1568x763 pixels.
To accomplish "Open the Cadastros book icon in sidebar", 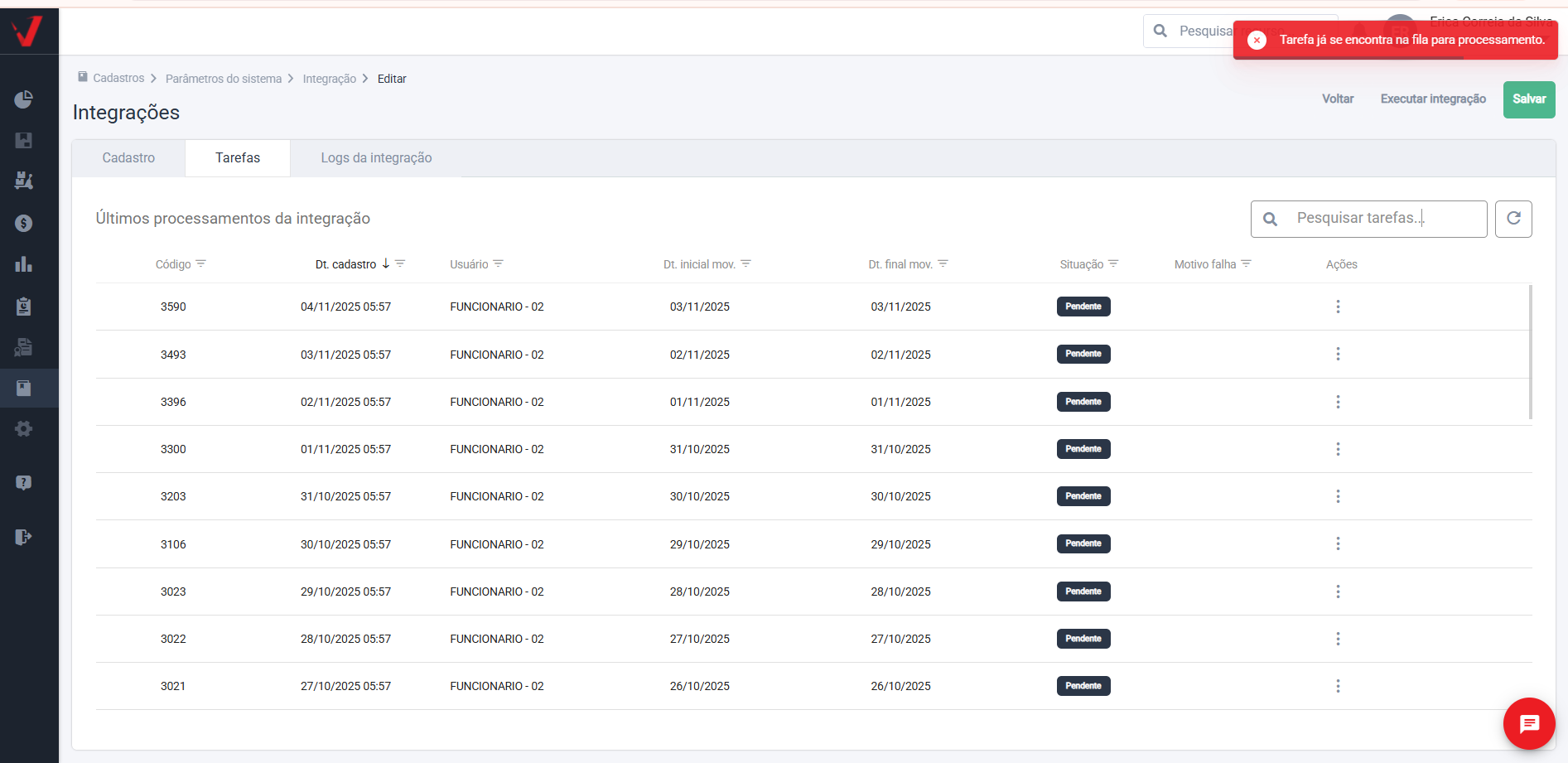I will (x=23, y=388).
